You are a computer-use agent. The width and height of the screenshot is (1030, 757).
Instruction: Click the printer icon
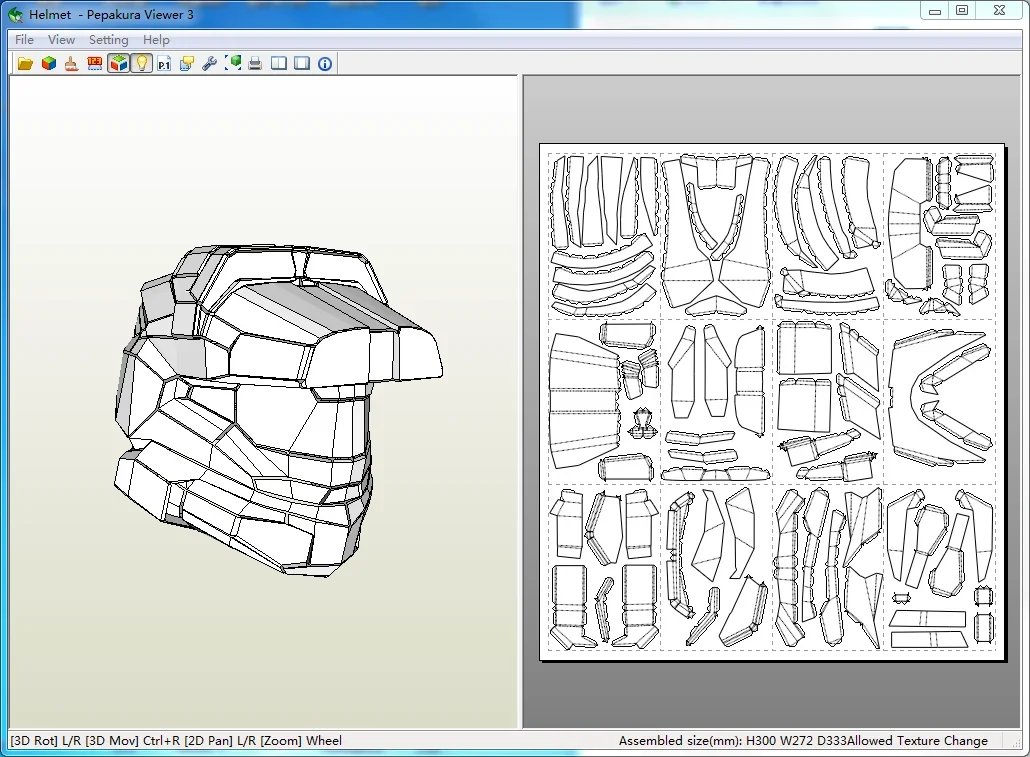[x=256, y=64]
